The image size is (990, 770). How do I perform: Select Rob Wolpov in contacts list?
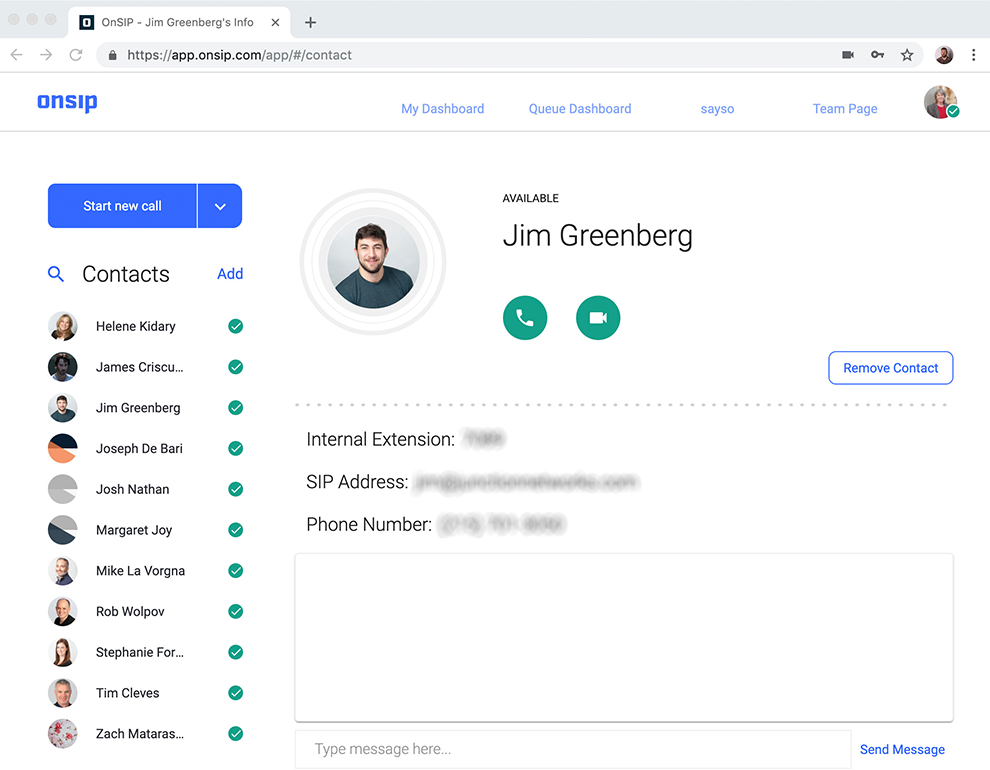145,611
